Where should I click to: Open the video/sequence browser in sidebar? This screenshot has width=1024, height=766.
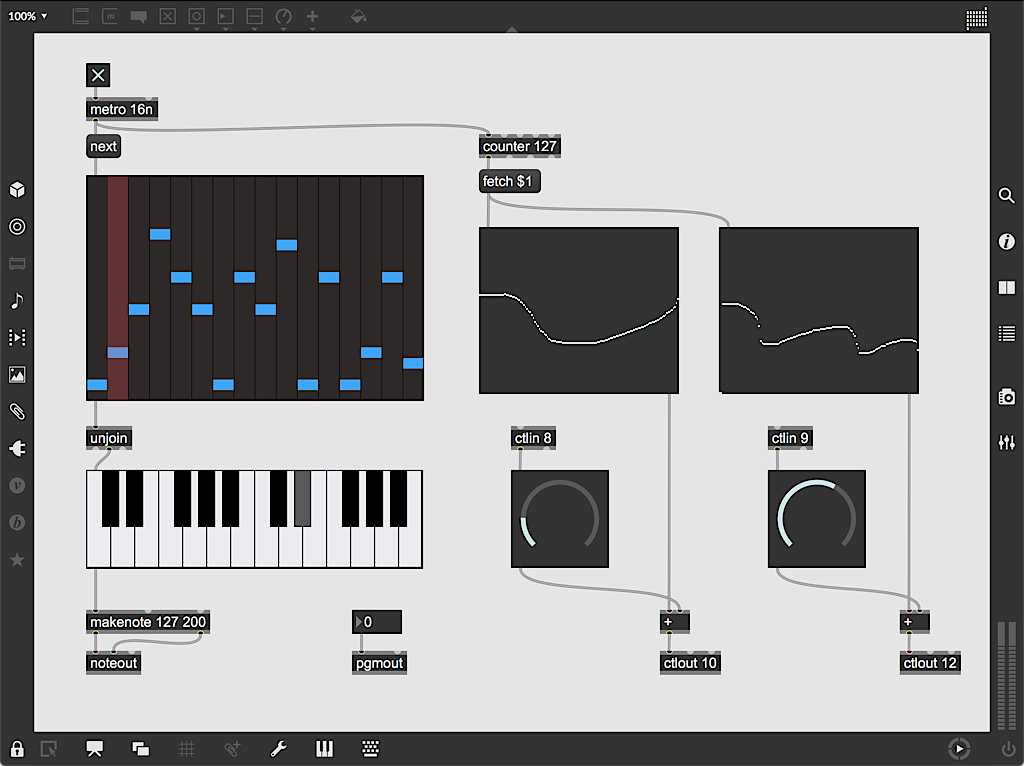point(17,338)
